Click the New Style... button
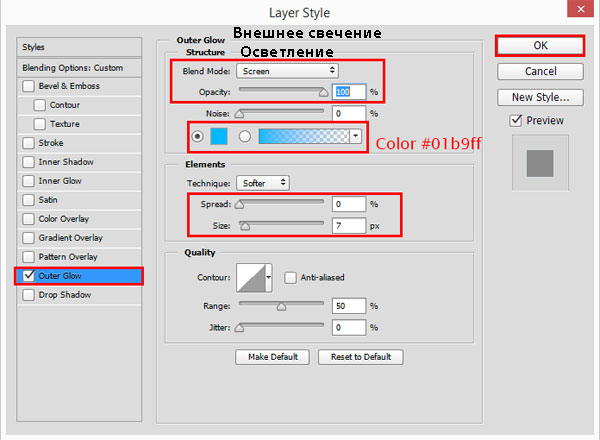 540,97
